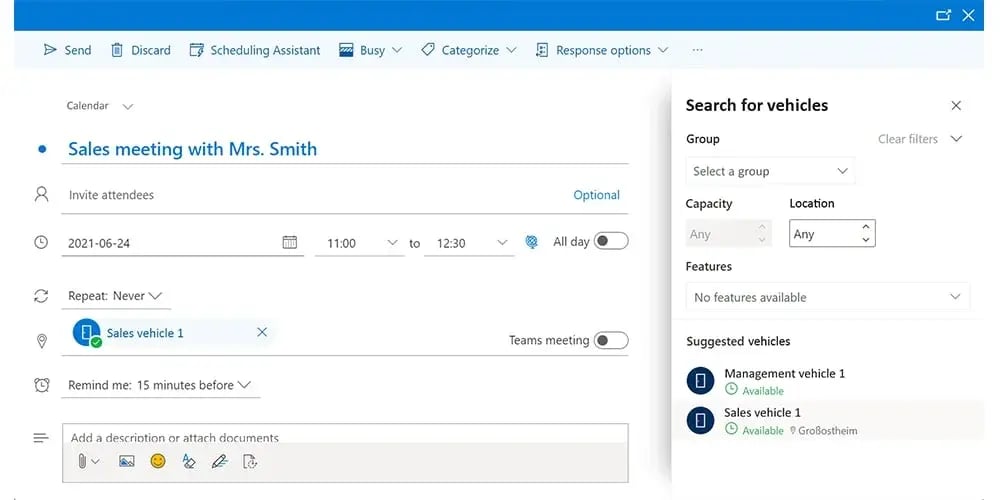Collapse the filters chevron beside Clear filters
1000x500 pixels.
pyautogui.click(x=955, y=139)
